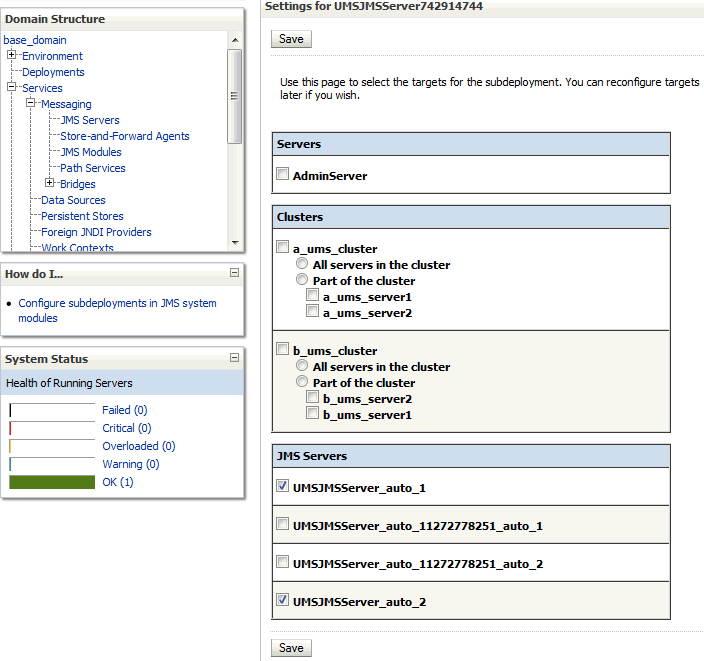The image size is (704, 661).
Task: Click the top Save button
Action: tap(291, 39)
